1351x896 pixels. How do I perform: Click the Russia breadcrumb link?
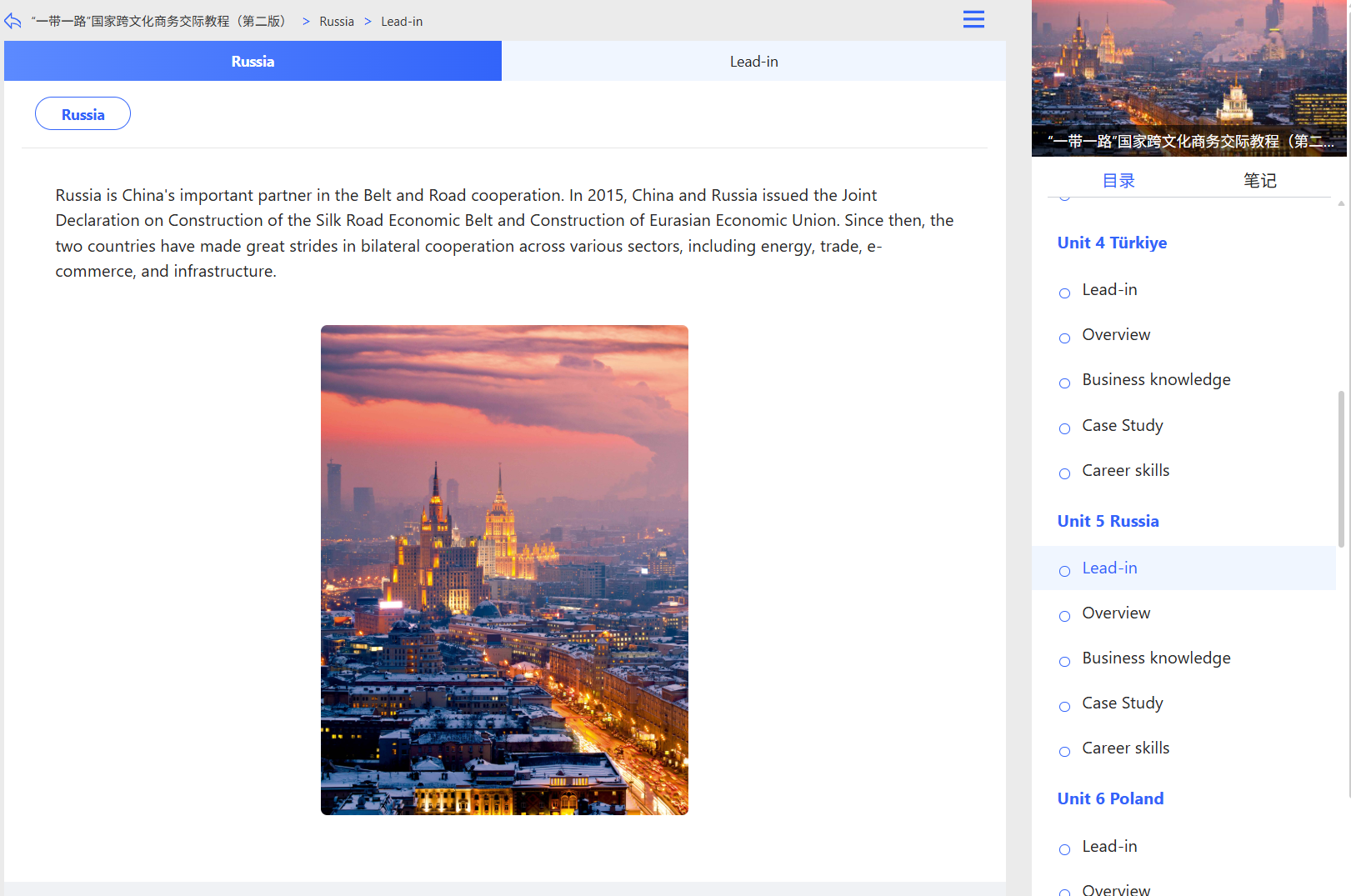(337, 21)
